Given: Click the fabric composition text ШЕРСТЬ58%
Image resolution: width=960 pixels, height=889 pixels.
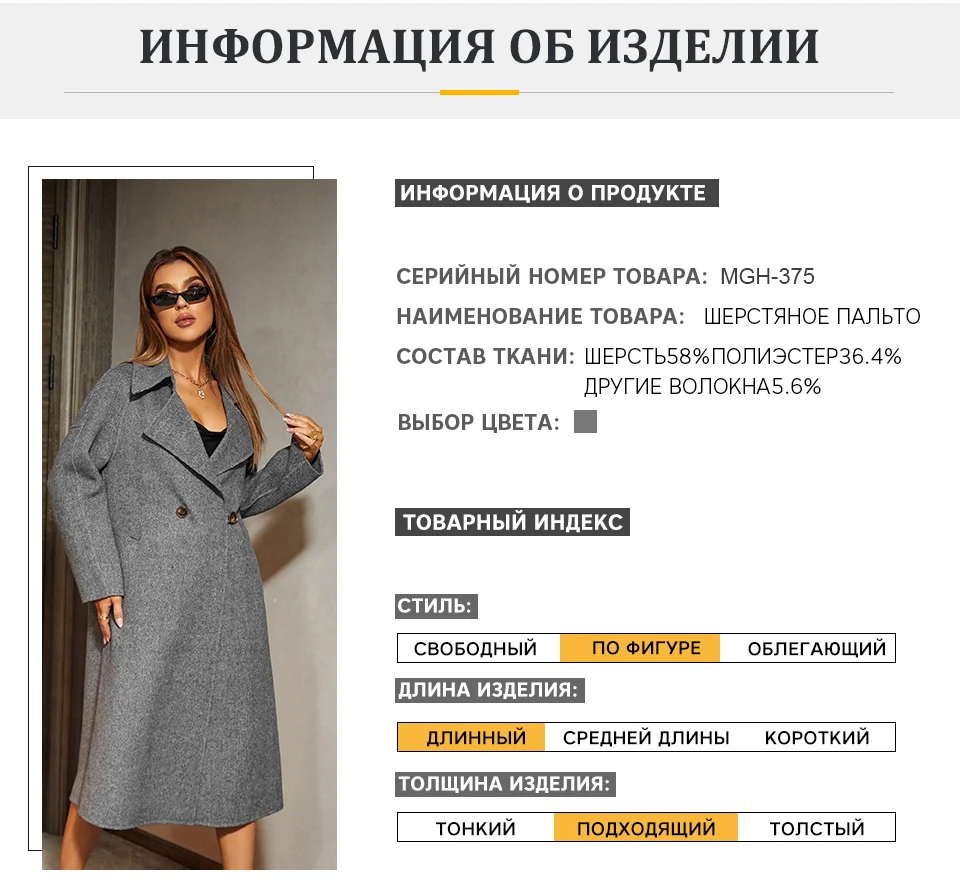Looking at the screenshot, I should pos(647,356).
